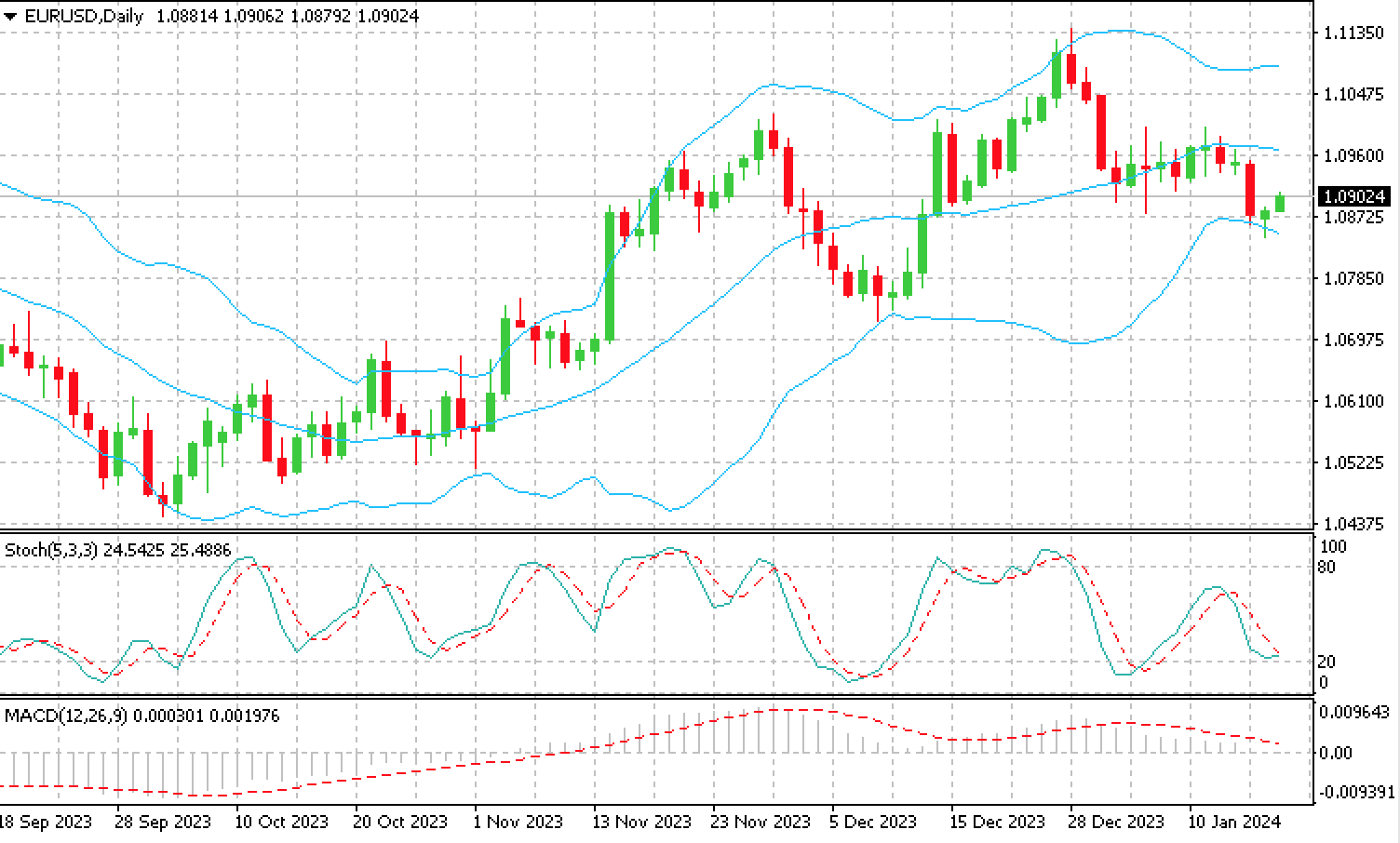
Task: Click the stochastic 80 level label
Action: (1327, 567)
